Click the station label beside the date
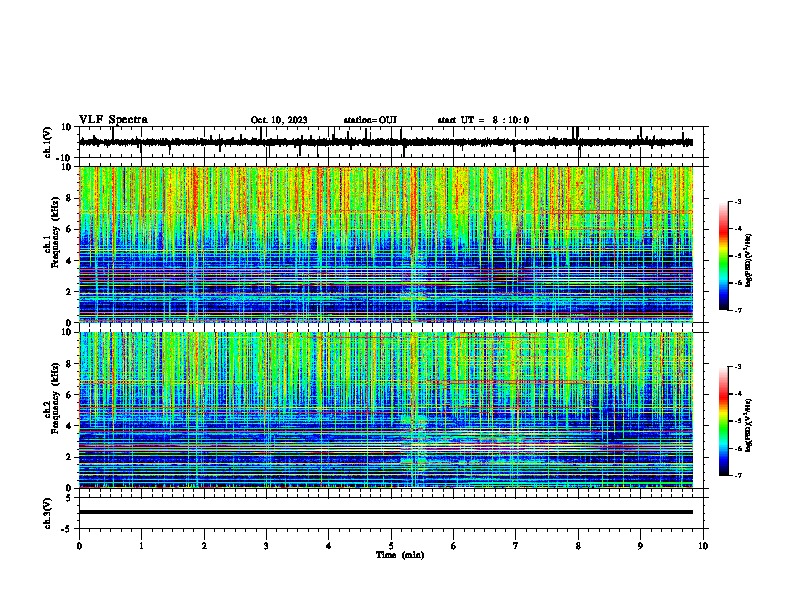Viewport: 792px width, 612px height. [370, 120]
